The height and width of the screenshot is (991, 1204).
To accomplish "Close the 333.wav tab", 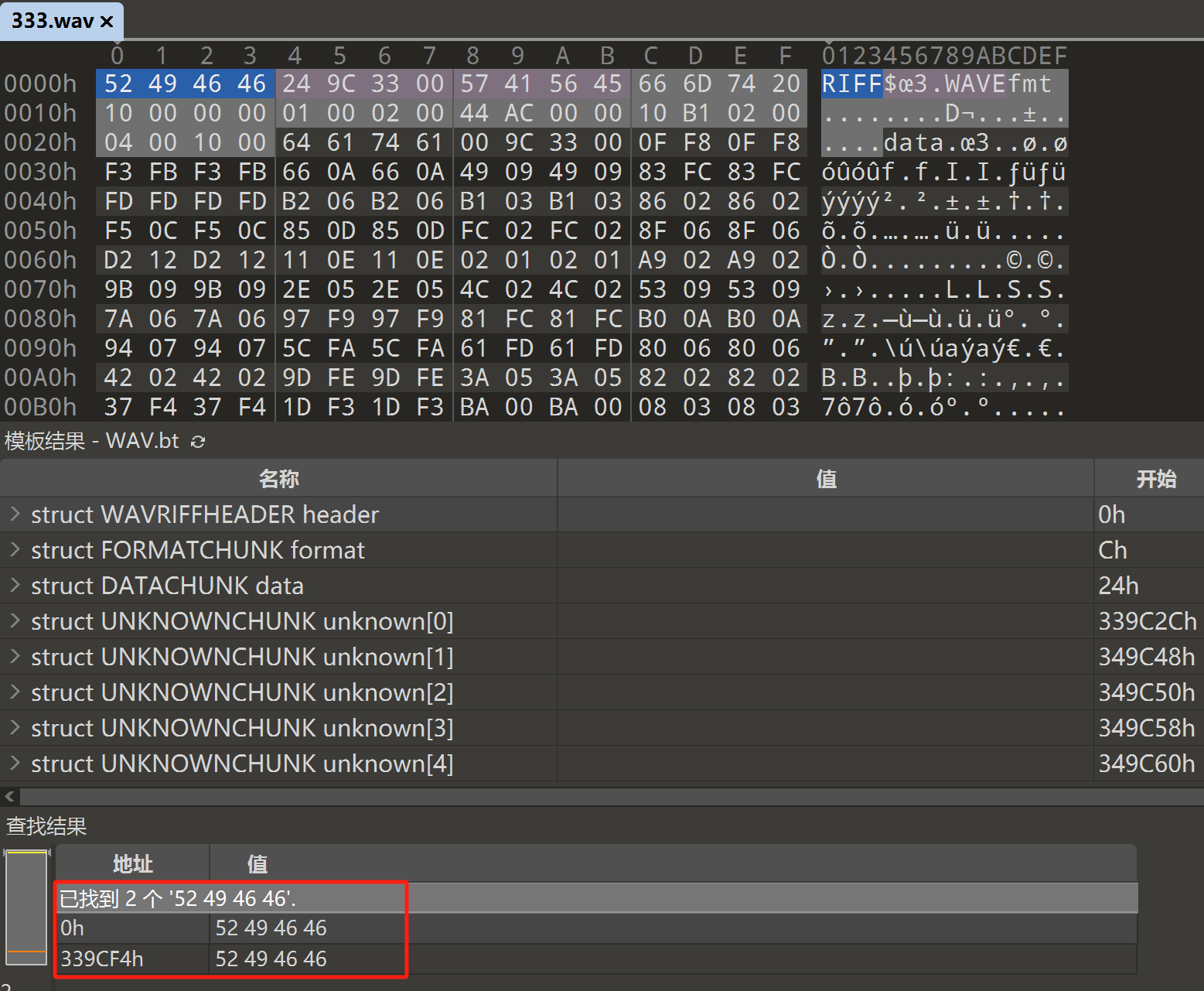I will [x=107, y=21].
